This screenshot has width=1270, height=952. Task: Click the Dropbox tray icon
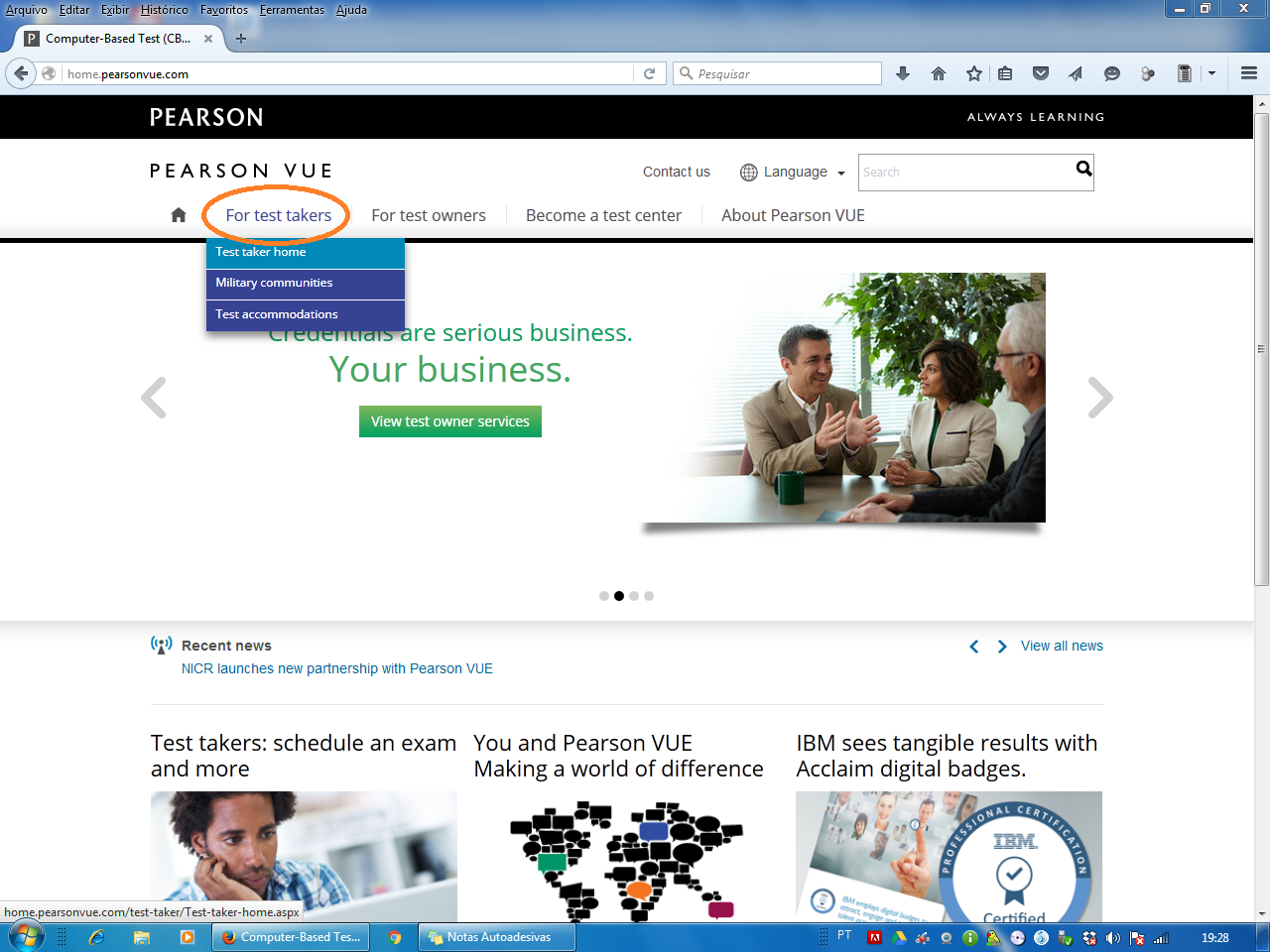pyautogui.click(x=1089, y=938)
